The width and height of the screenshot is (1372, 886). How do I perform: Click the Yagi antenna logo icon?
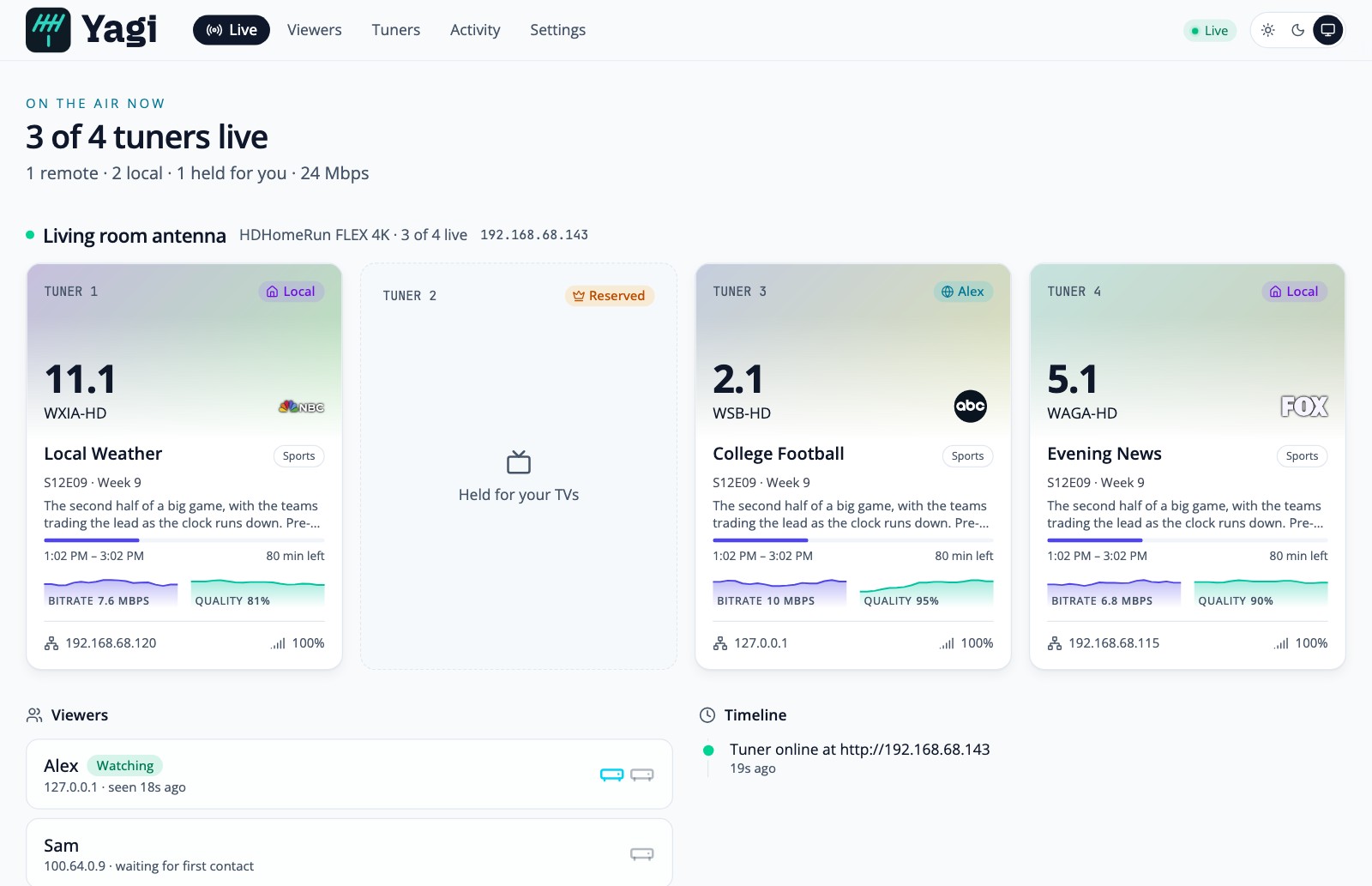coord(48,30)
